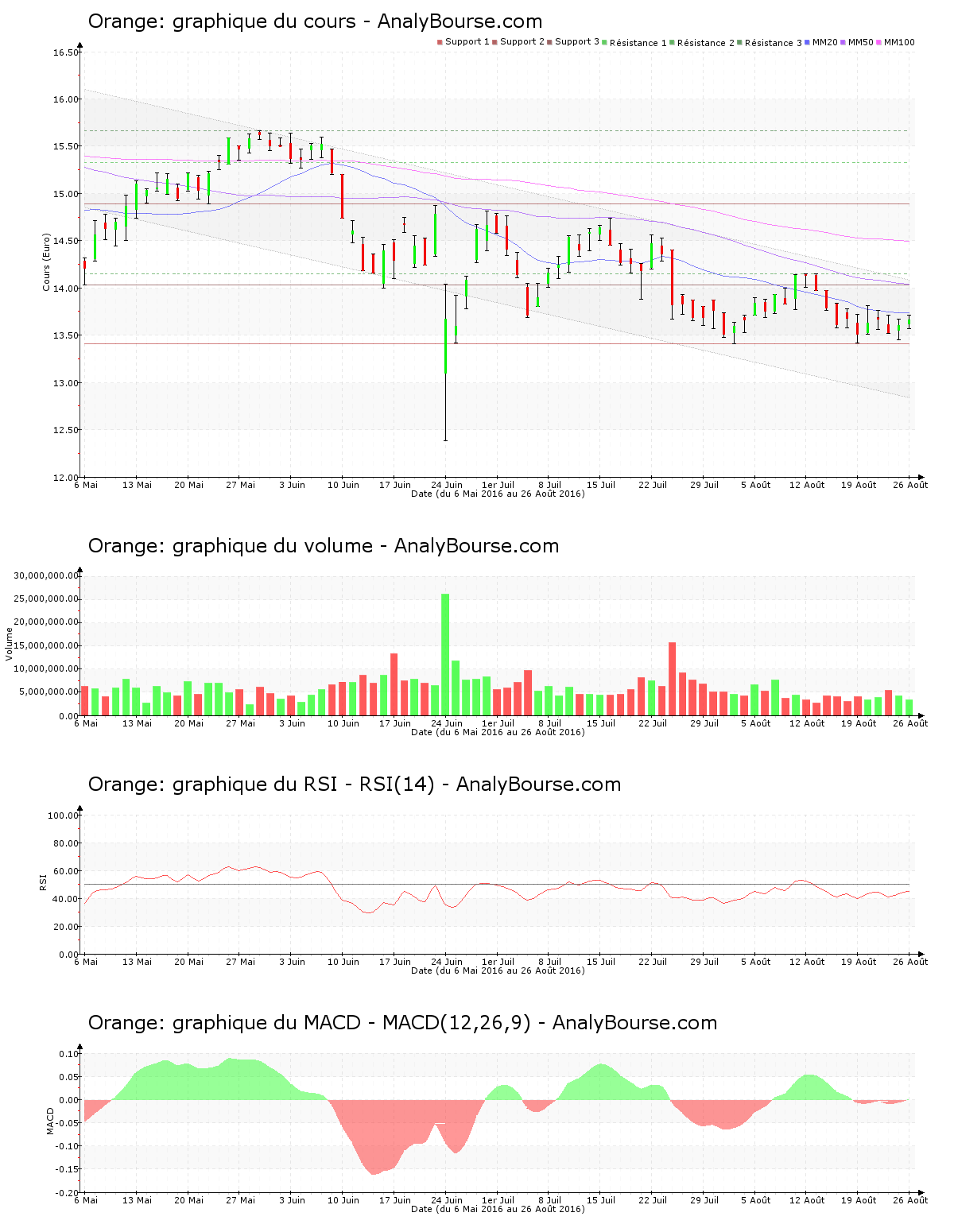Viewport: 954px width, 1232px height.
Task: Click the "RSI" vertical axis label
Action: click(x=43, y=882)
